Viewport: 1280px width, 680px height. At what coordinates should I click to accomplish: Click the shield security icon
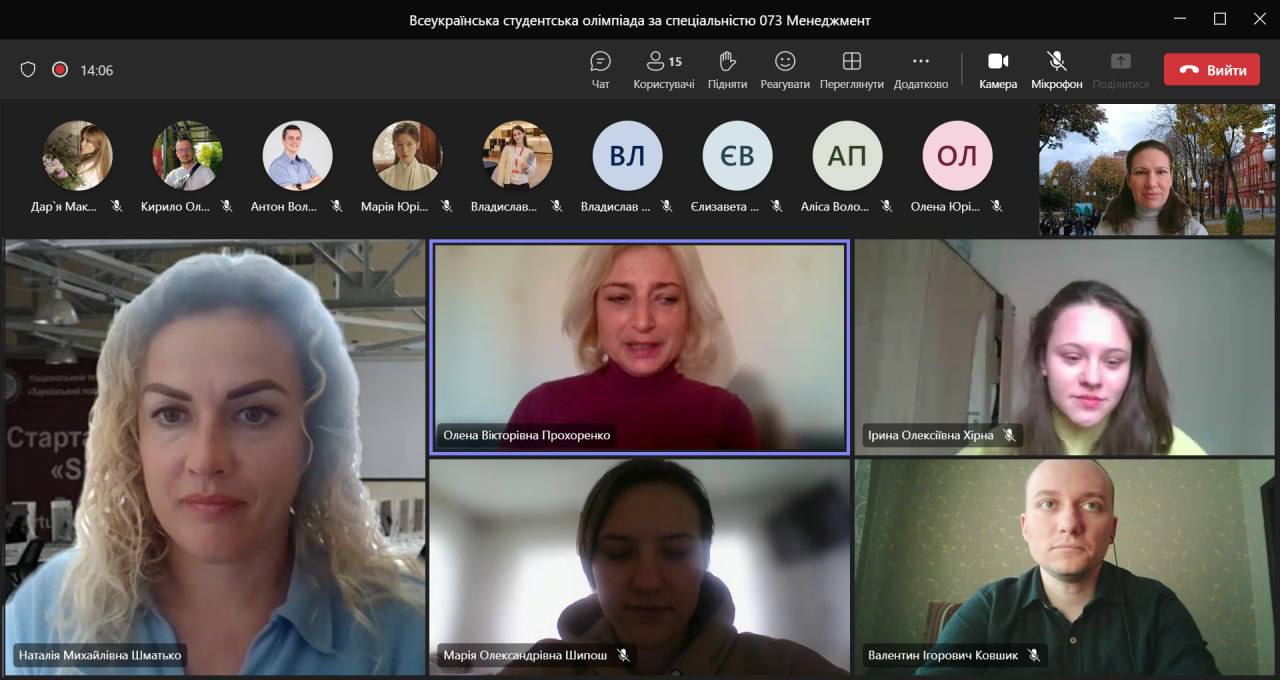[x=28, y=70]
